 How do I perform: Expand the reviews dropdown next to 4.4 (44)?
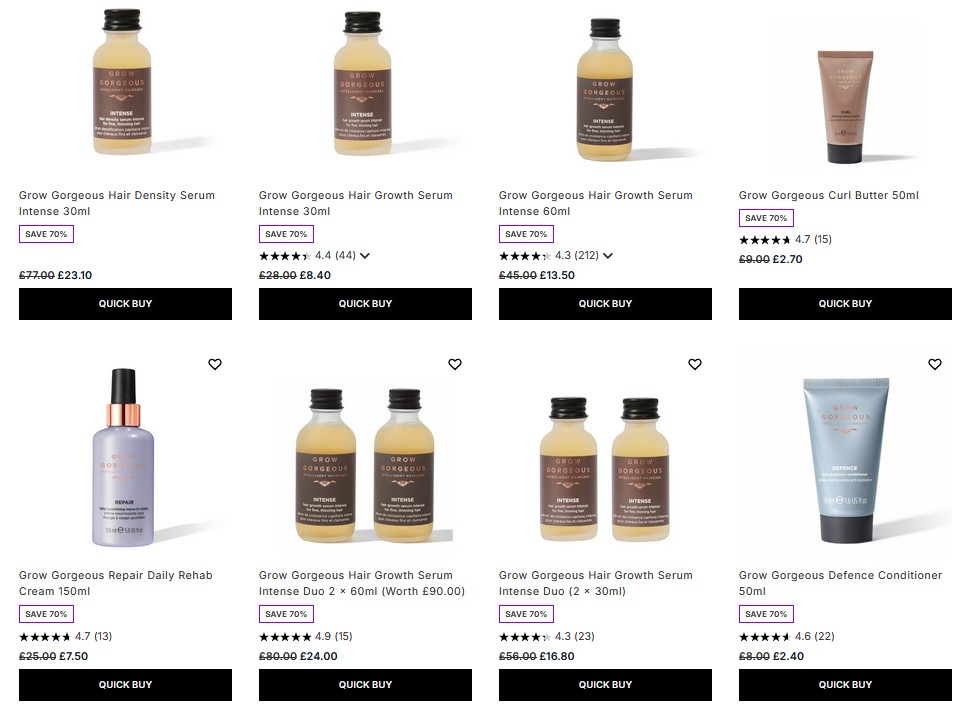(367, 255)
